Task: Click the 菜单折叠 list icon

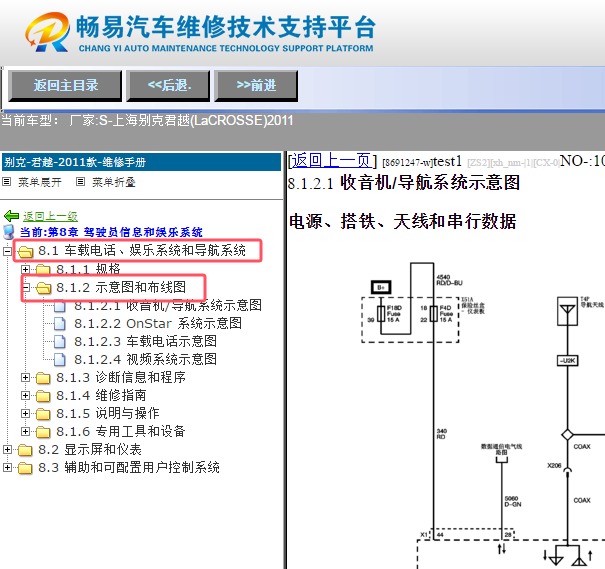Action: [x=80, y=181]
